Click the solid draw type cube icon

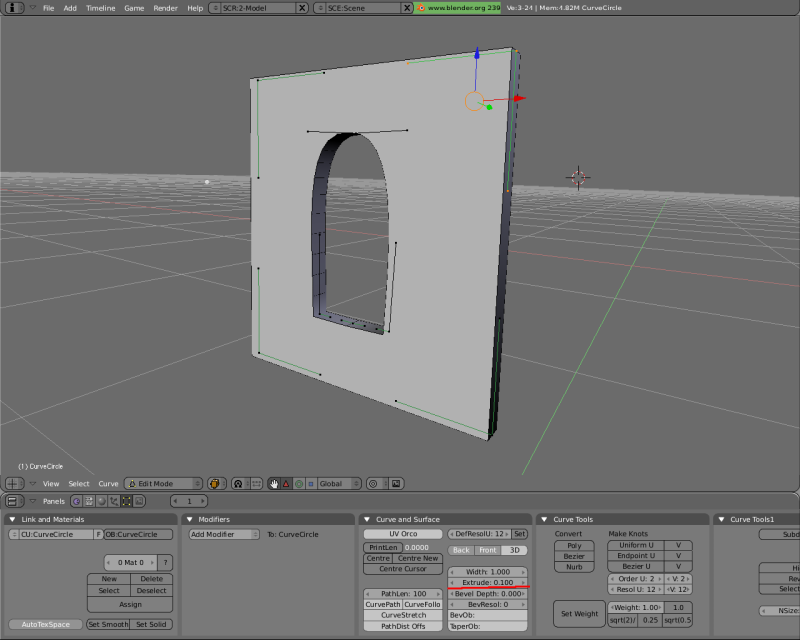pyautogui.click(x=215, y=483)
